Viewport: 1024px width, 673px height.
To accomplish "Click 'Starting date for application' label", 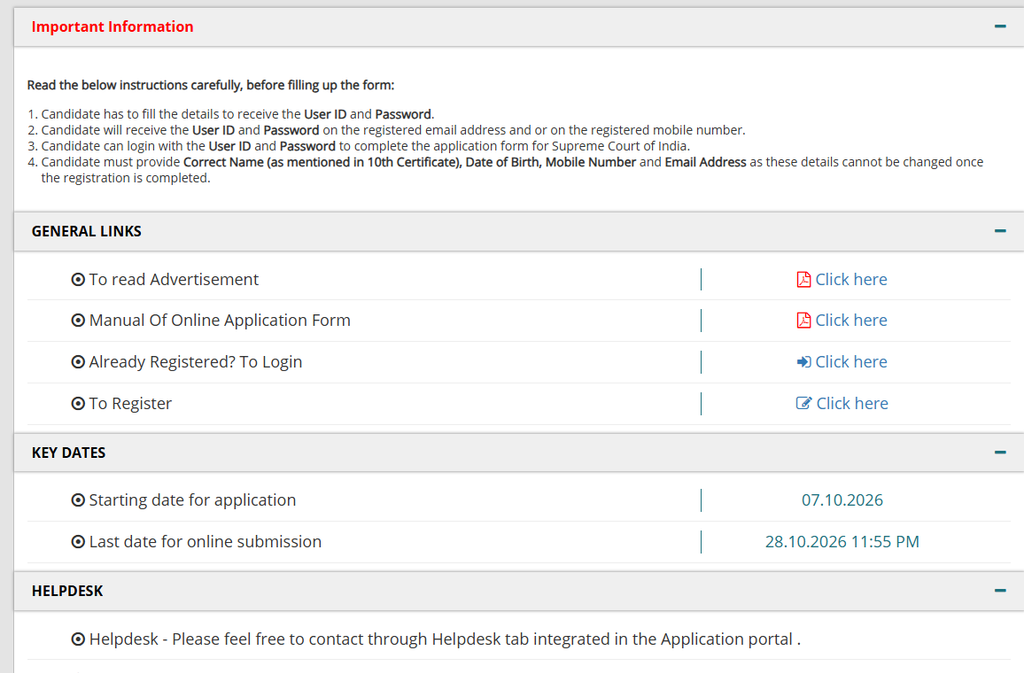I will pos(192,500).
